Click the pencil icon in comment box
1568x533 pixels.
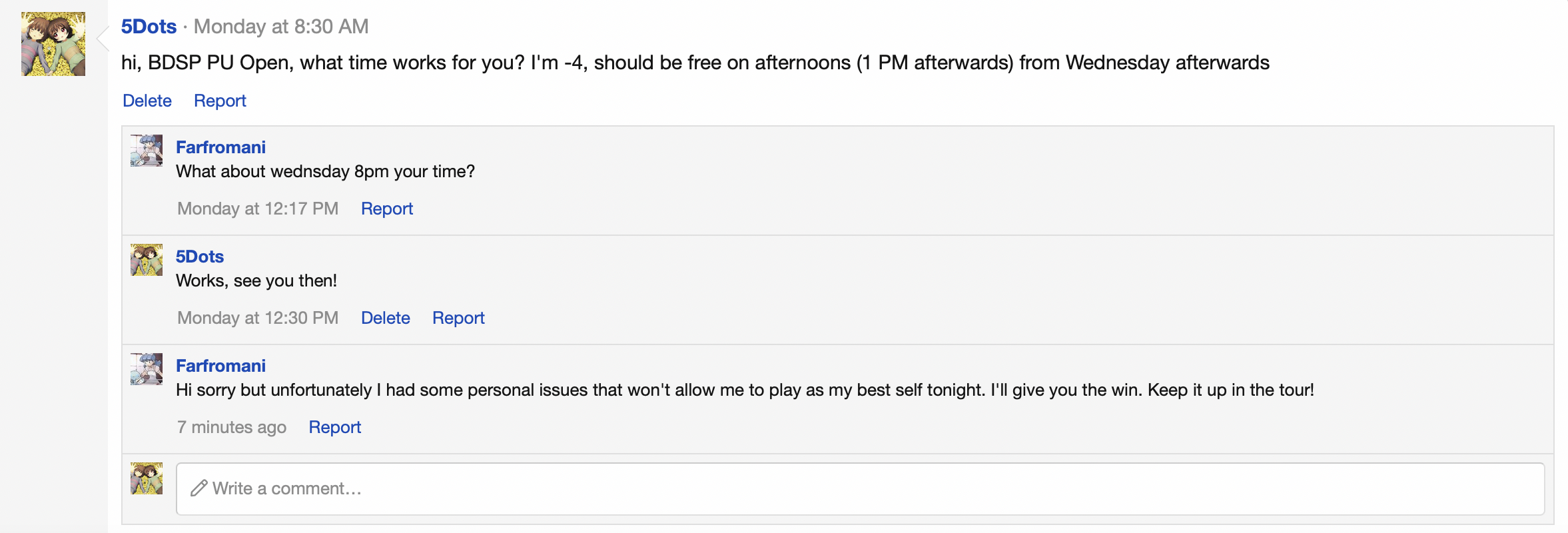pyautogui.click(x=198, y=489)
